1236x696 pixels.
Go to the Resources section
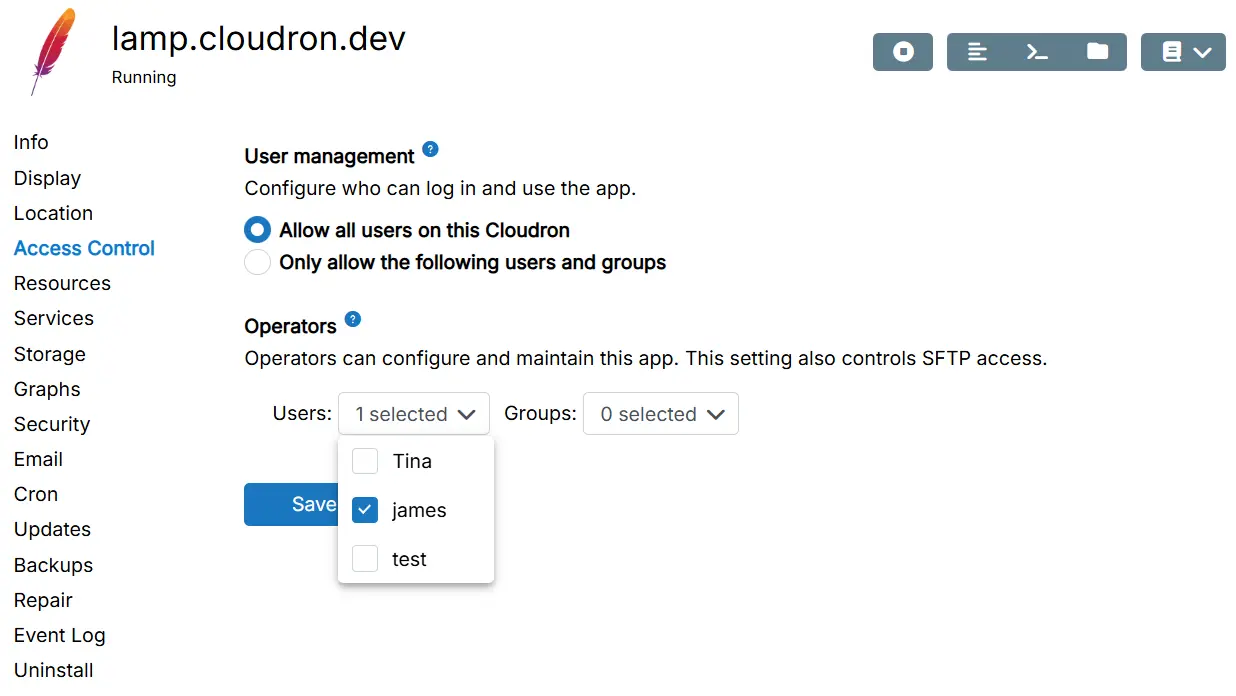tap(62, 283)
